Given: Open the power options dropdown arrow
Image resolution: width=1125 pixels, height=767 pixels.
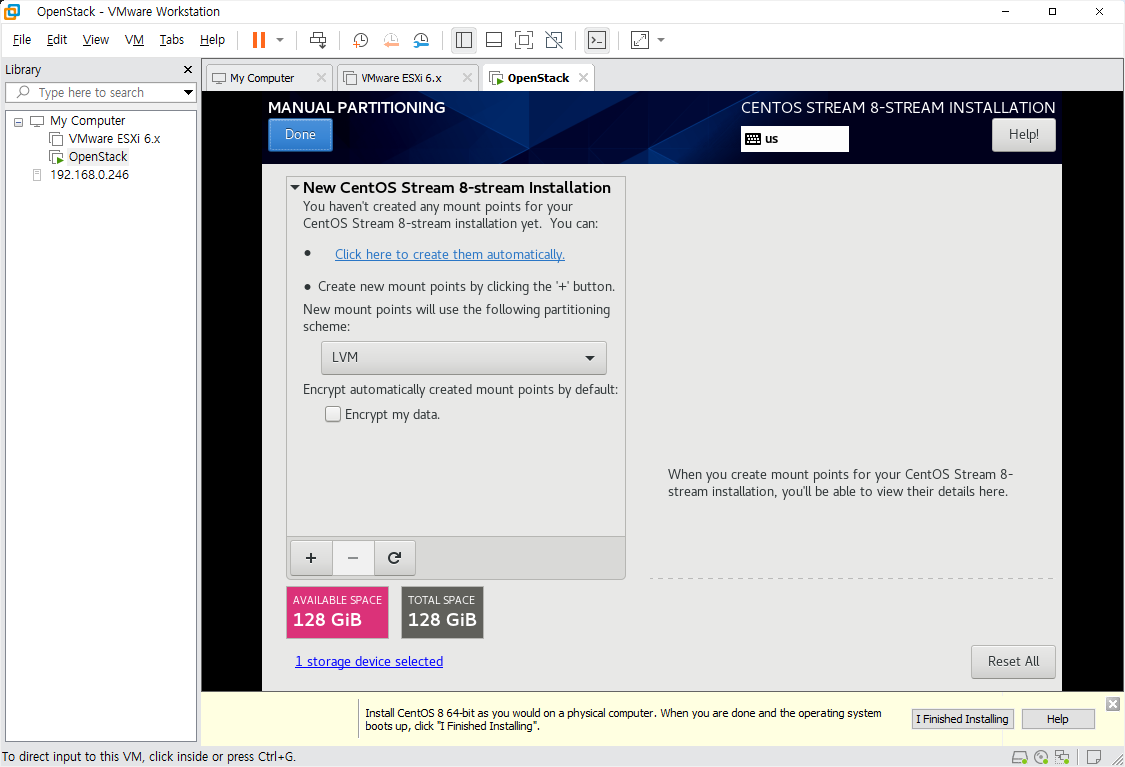Looking at the screenshot, I should 280,40.
